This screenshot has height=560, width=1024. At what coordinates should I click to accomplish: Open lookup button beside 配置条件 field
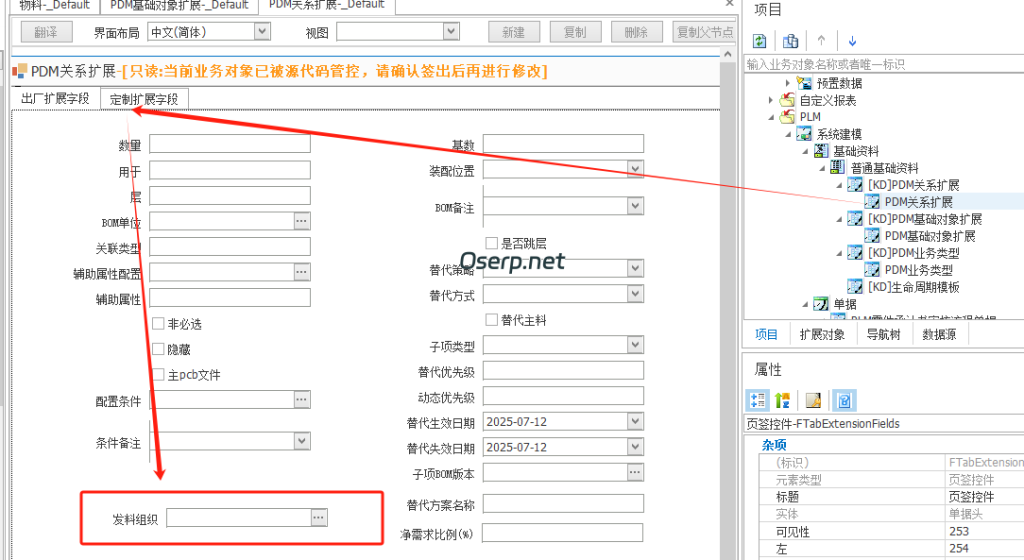coord(302,399)
